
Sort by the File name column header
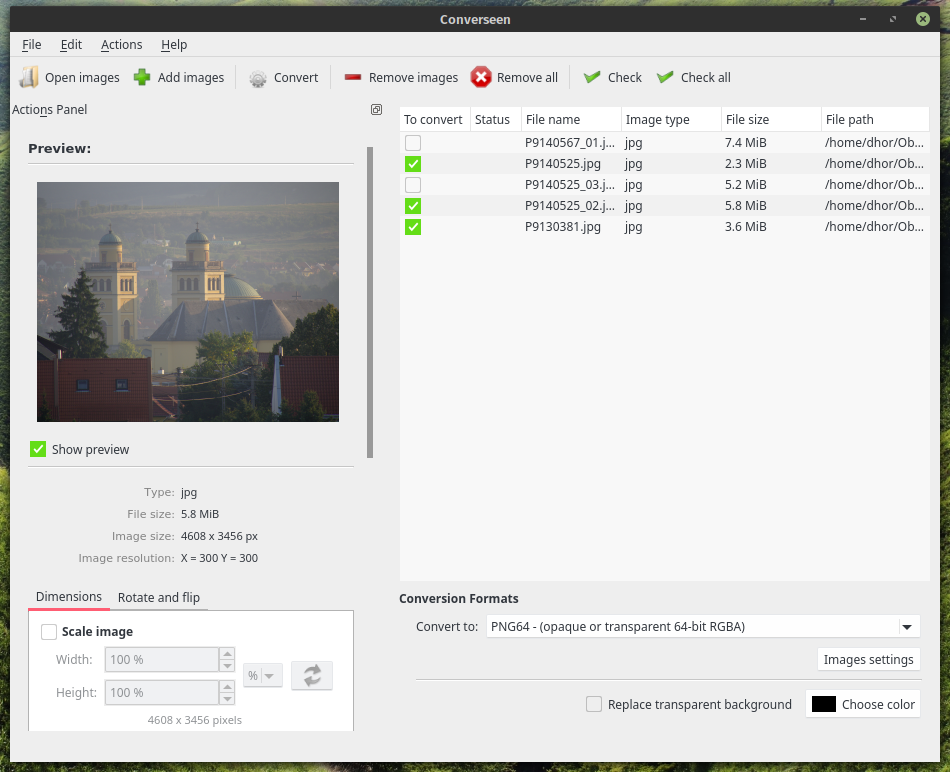point(571,119)
